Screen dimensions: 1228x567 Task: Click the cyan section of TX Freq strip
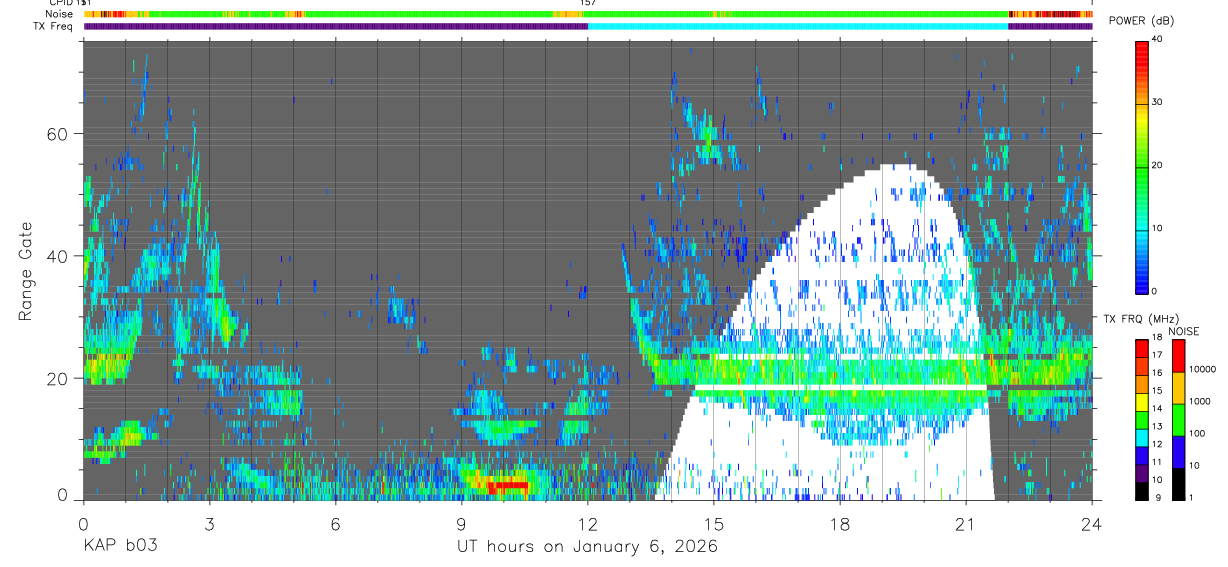click(x=797, y=26)
